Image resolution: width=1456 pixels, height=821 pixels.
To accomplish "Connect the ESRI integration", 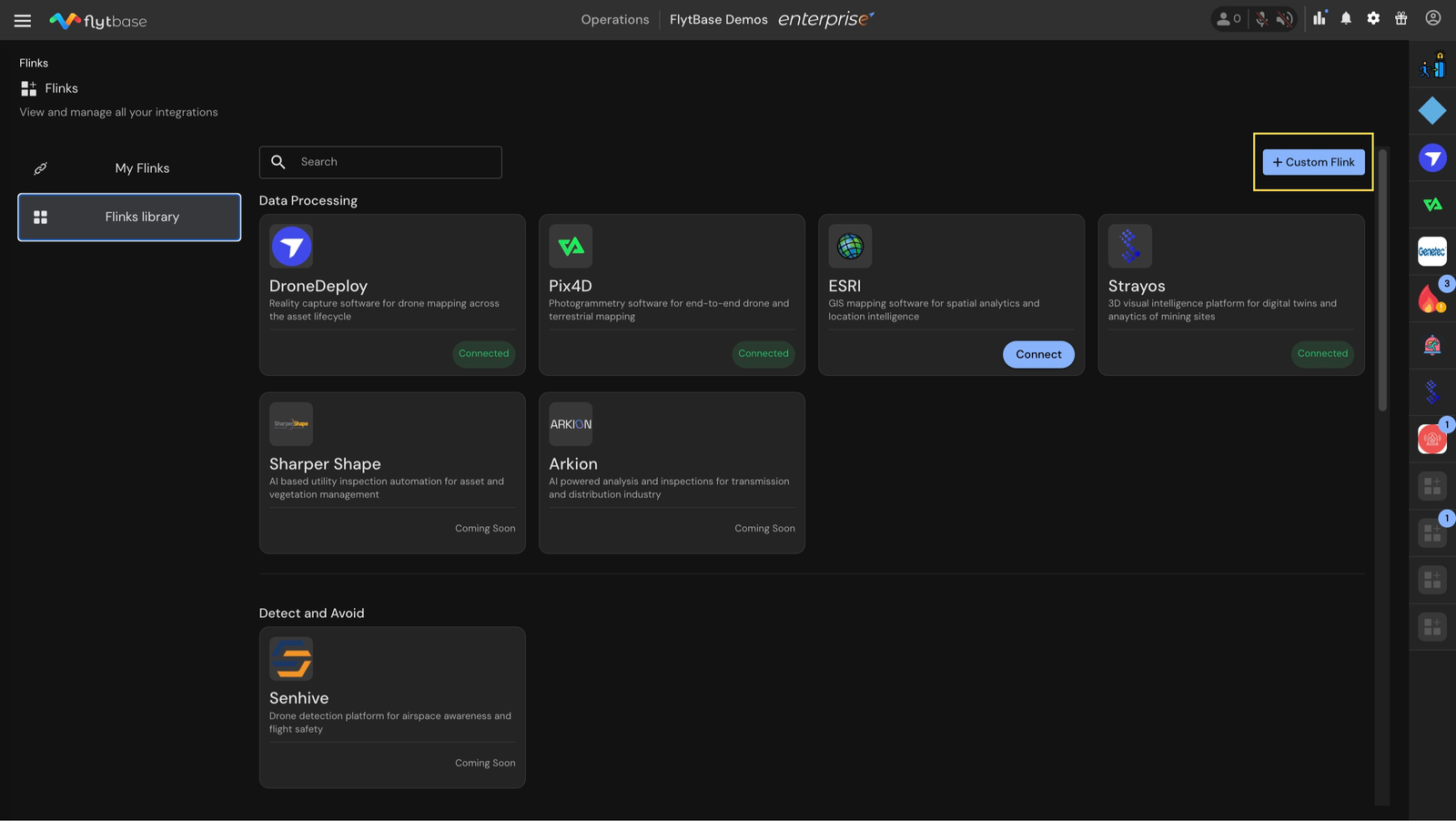I will [x=1038, y=354].
